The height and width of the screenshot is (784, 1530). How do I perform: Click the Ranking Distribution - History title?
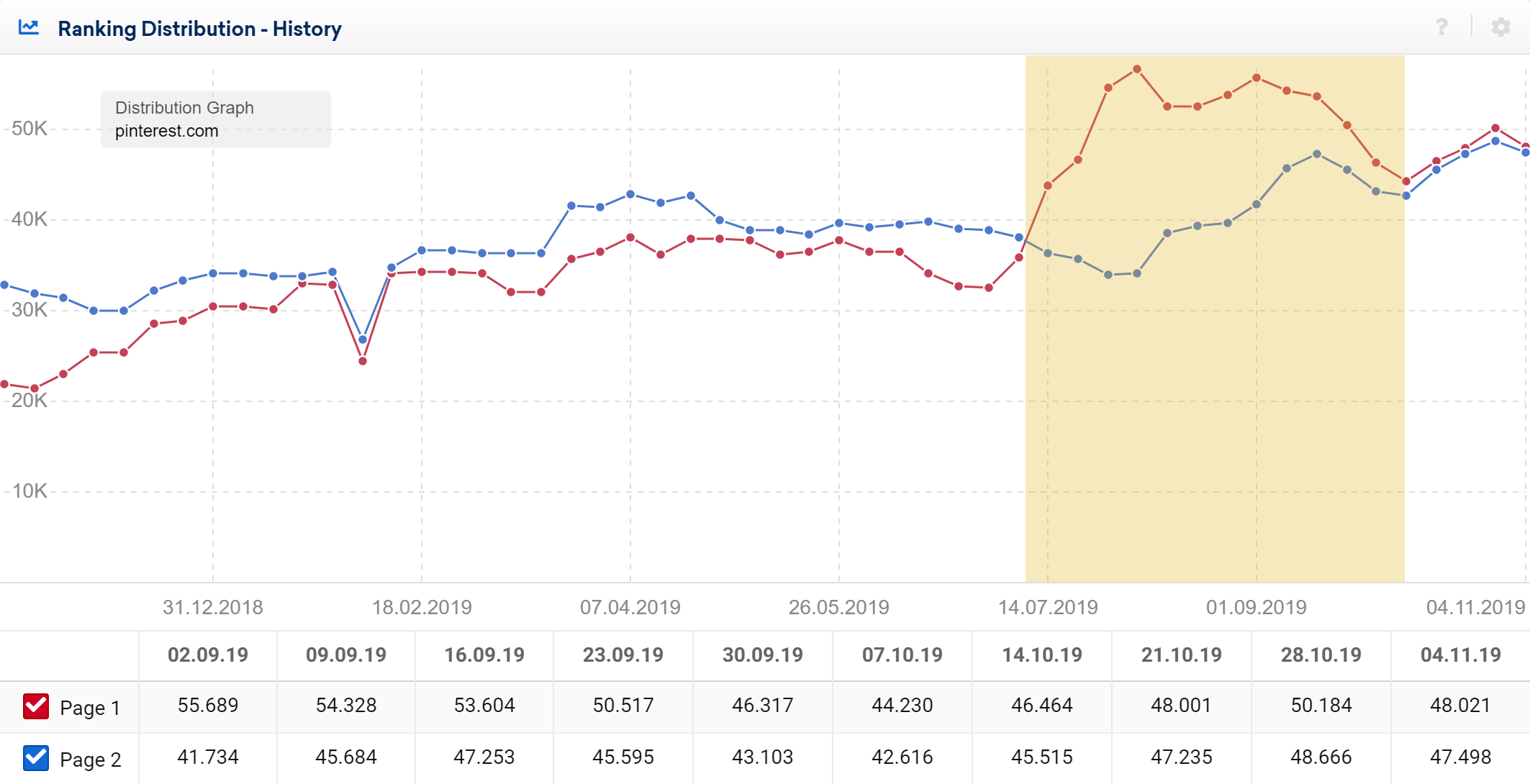coord(199,29)
